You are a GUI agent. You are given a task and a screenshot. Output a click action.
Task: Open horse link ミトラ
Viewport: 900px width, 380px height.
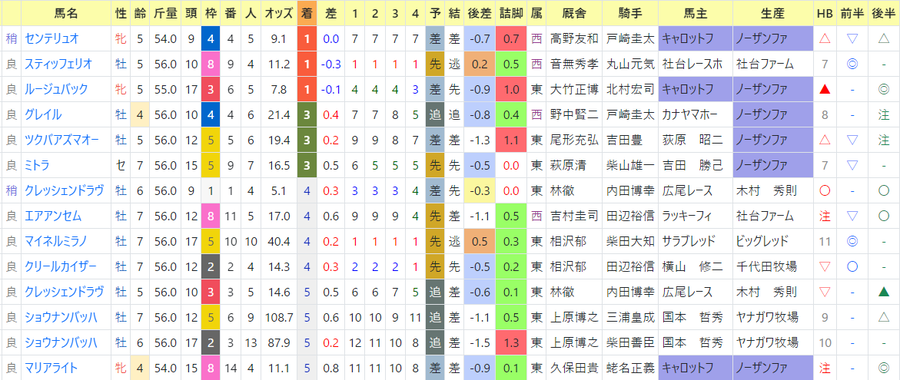click(36, 165)
